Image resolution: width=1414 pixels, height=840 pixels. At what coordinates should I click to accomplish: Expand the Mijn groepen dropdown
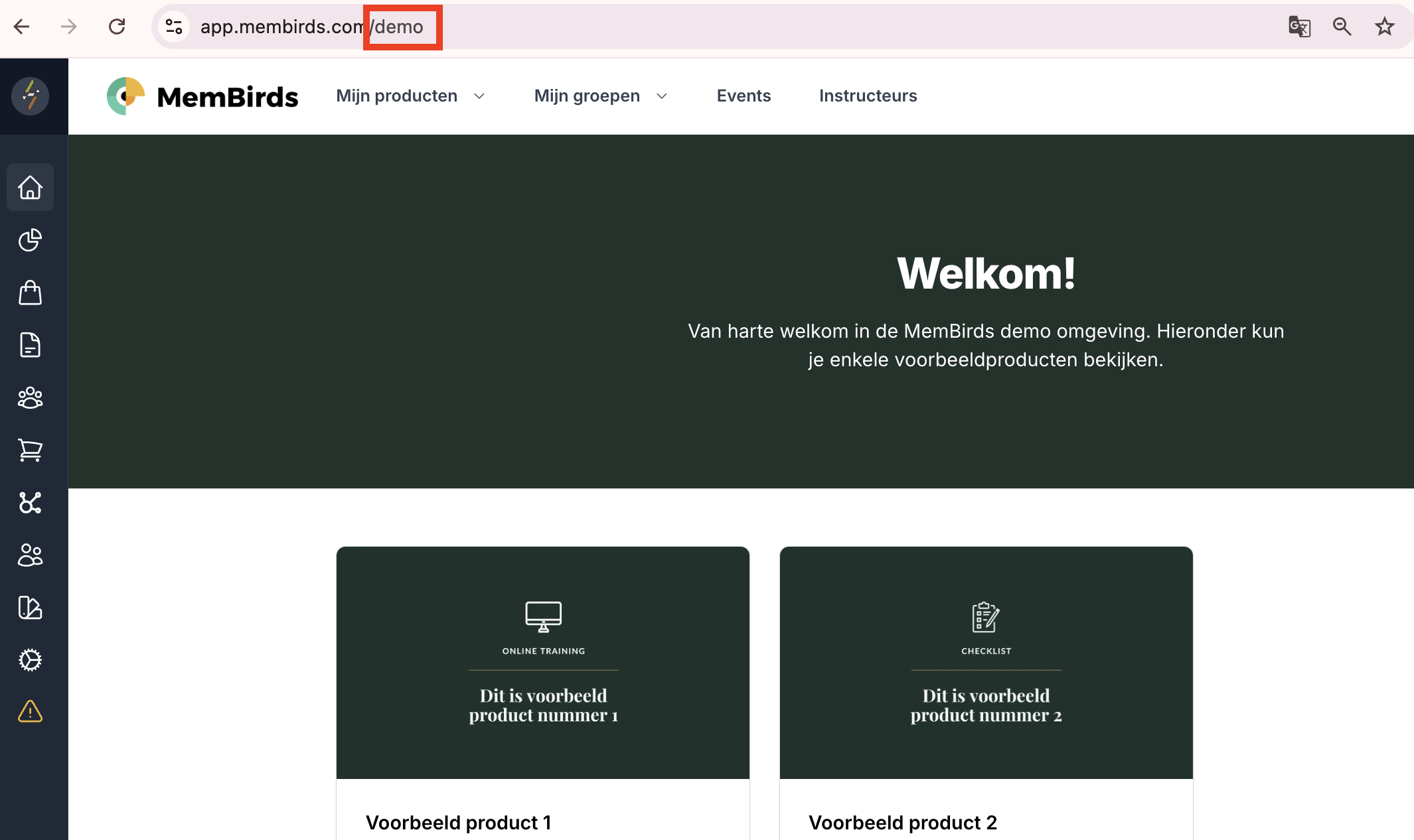pos(600,96)
